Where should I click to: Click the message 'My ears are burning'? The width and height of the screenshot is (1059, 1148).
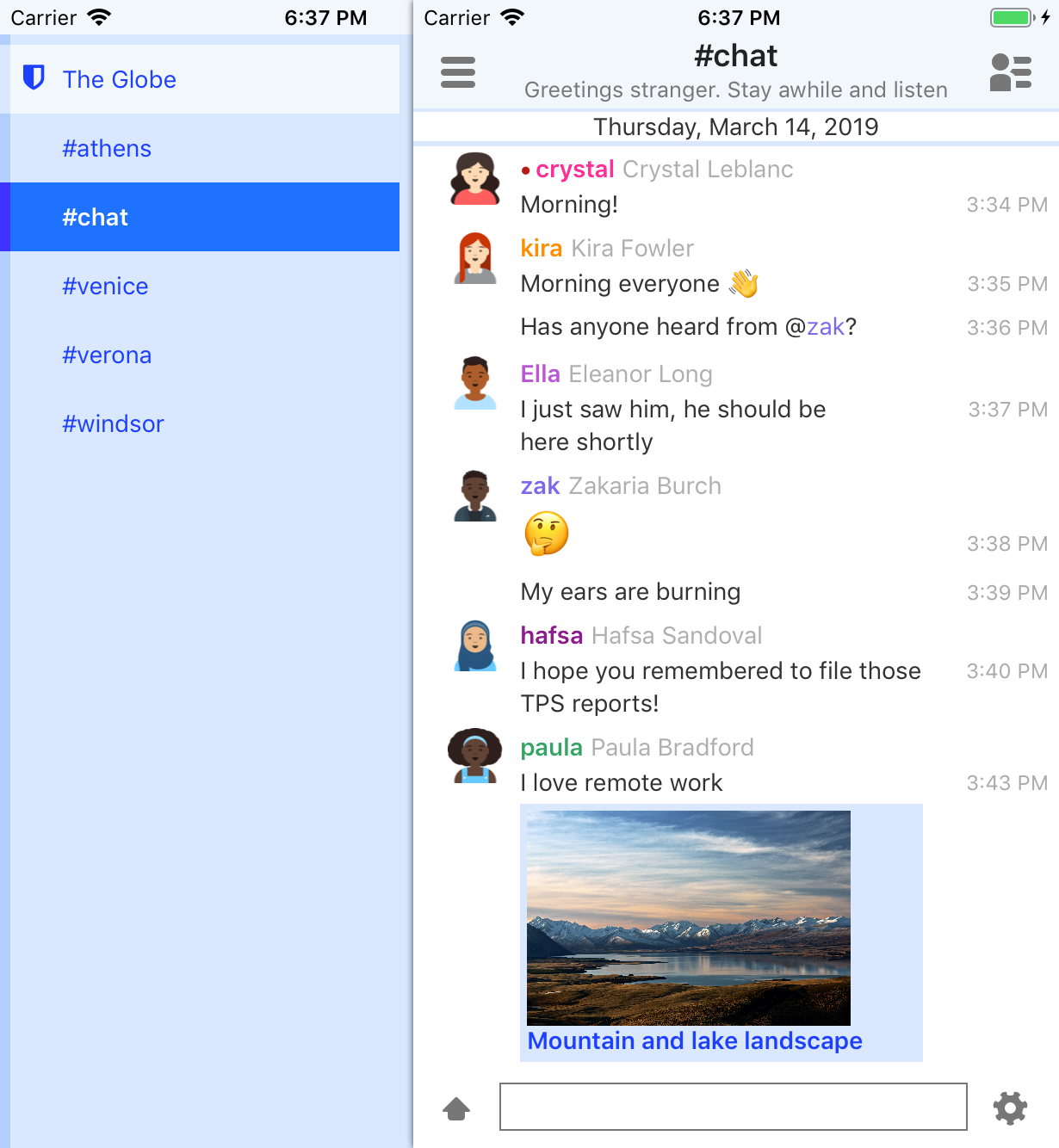pos(631,592)
